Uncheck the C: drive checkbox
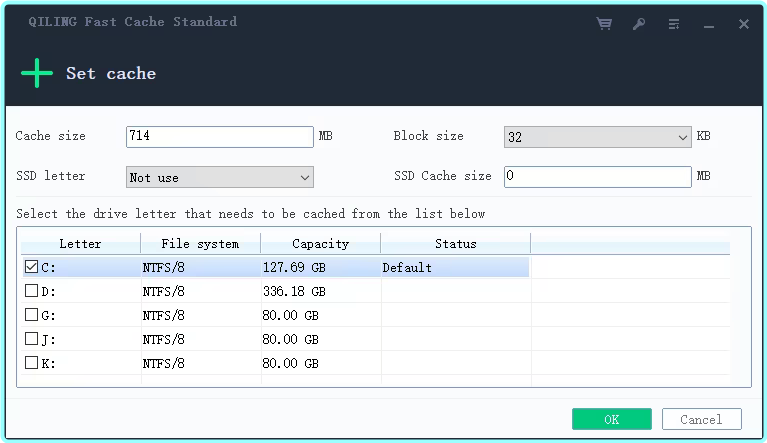The image size is (767, 443). [x=31, y=266]
